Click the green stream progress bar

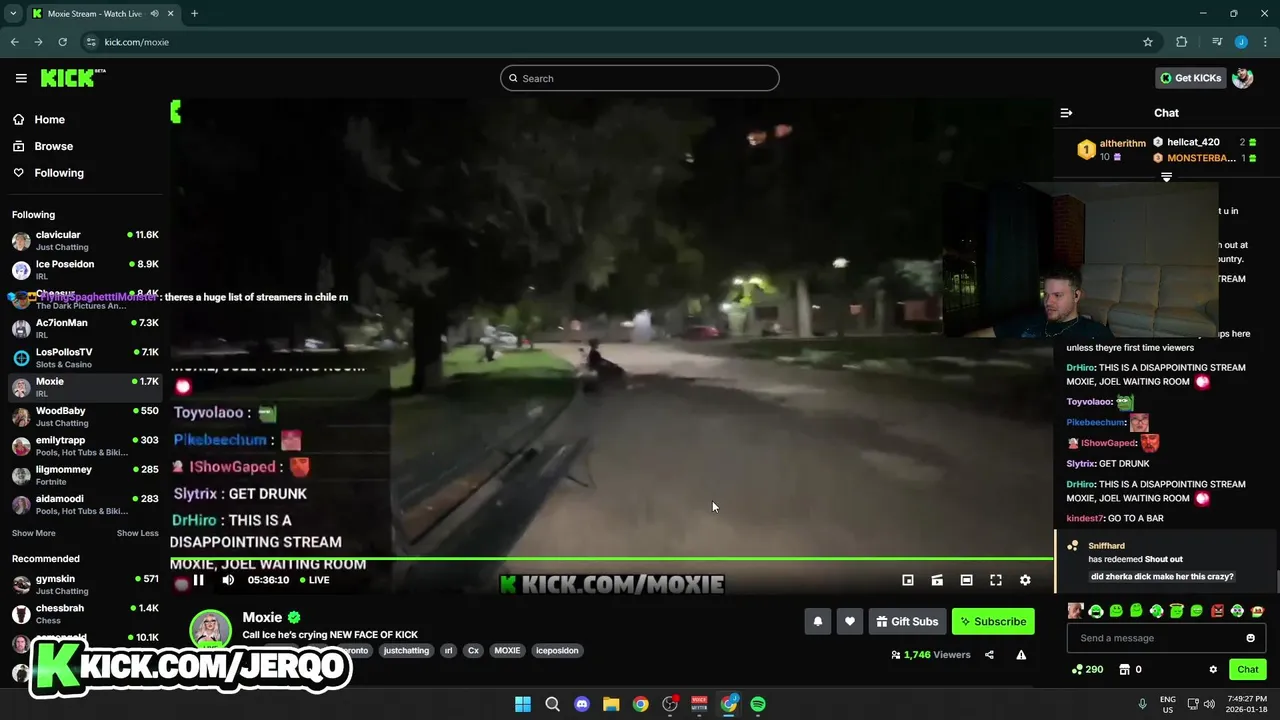click(611, 559)
